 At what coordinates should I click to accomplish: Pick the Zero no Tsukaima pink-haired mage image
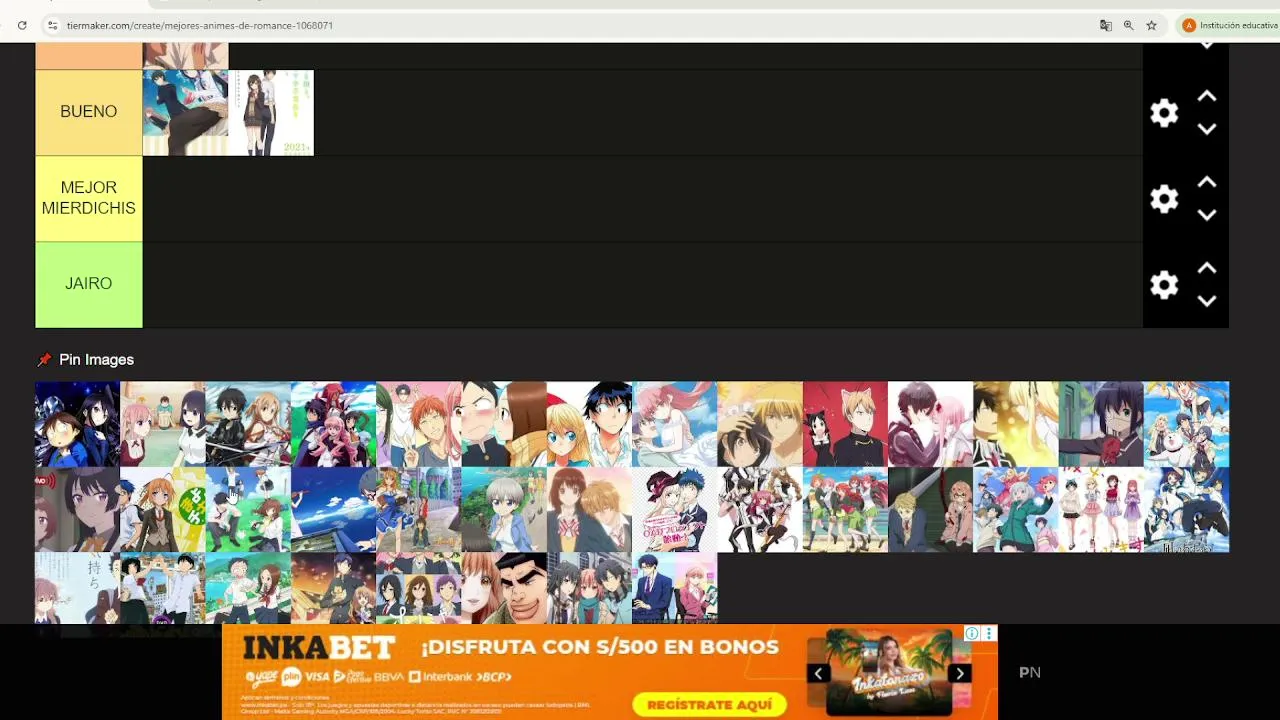click(333, 424)
